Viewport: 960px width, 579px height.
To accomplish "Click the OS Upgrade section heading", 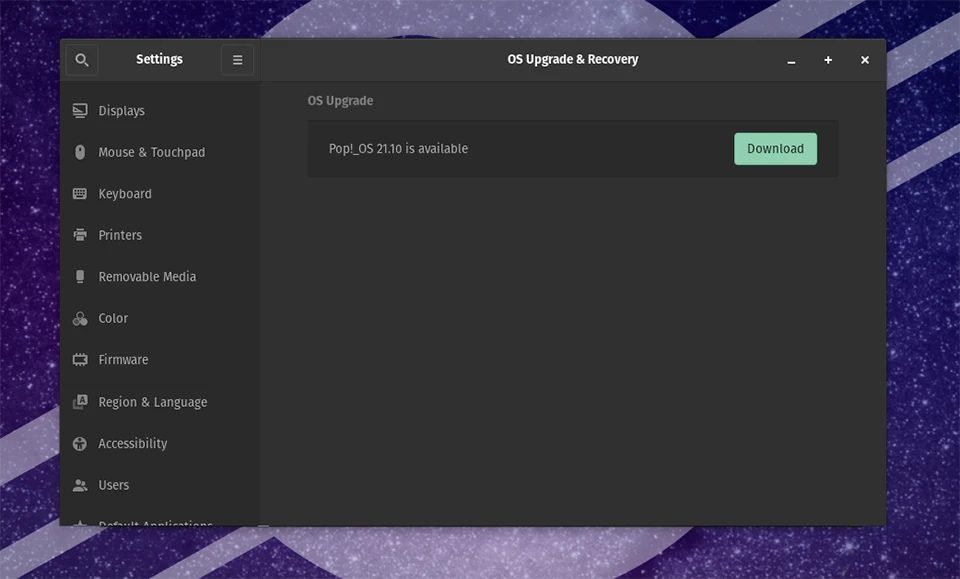I will tap(340, 101).
